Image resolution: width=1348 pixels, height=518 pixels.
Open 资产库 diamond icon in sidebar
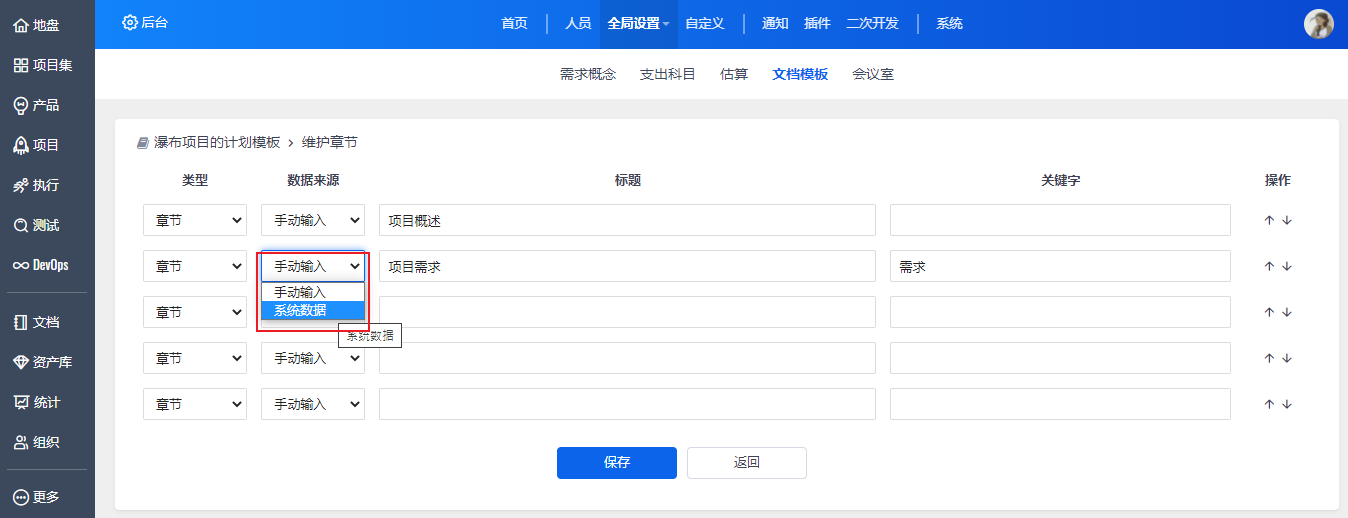click(20, 362)
